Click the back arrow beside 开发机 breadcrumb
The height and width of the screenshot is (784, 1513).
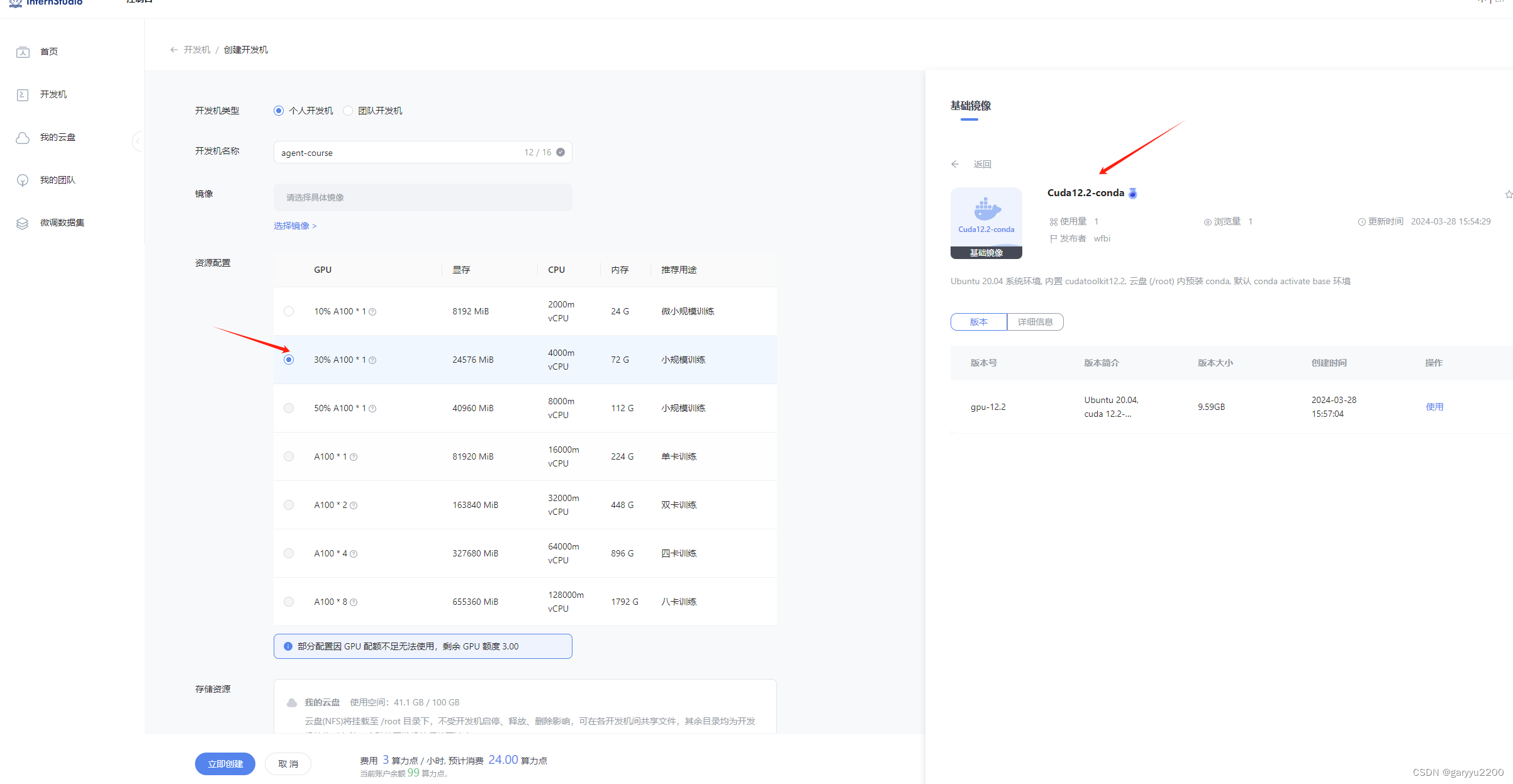(x=174, y=50)
